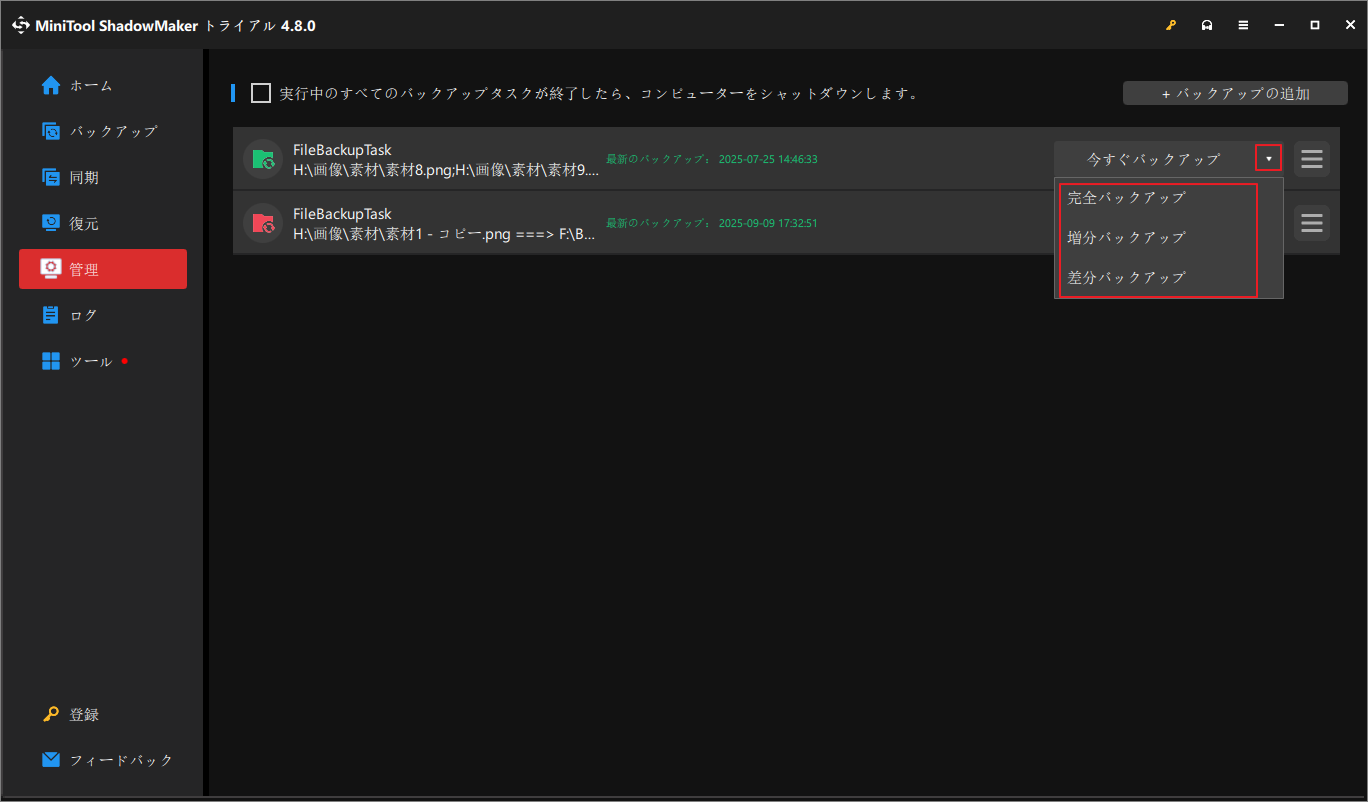Click the バックアップ icon in the sidebar
Screen dimensions: 1368x802
pyautogui.click(x=51, y=131)
